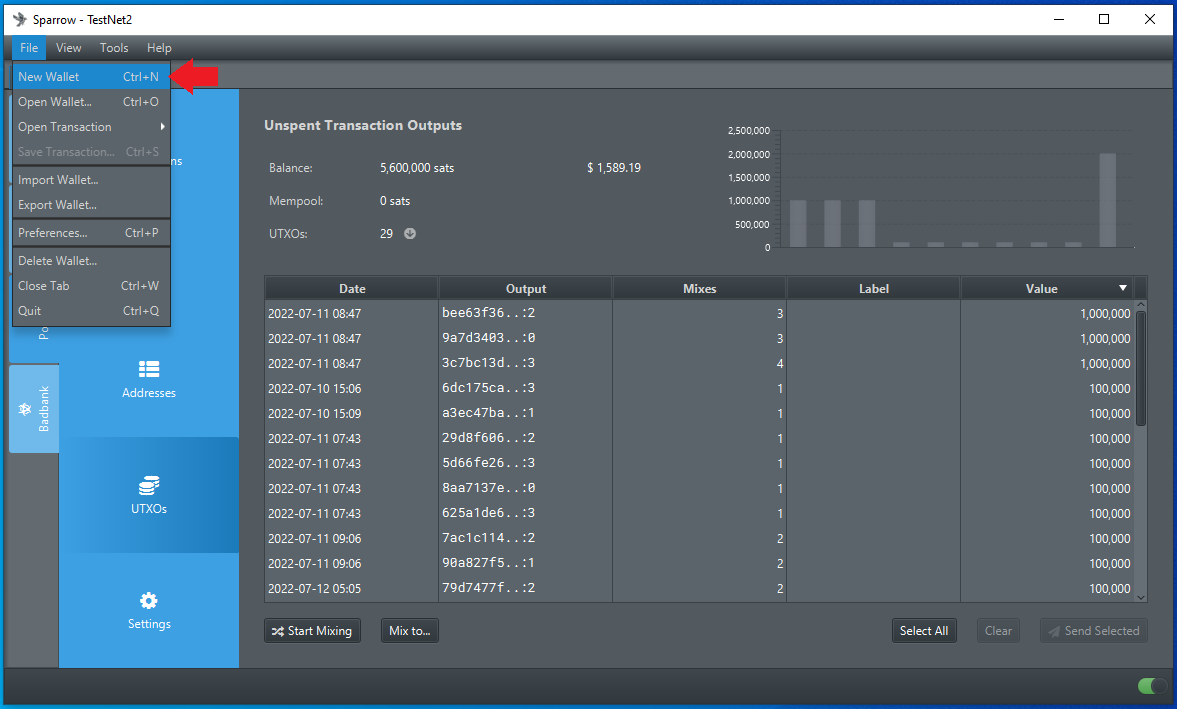Select the 625a1de6..:3 output row
This screenshot has width=1177, height=709.
click(x=700, y=513)
